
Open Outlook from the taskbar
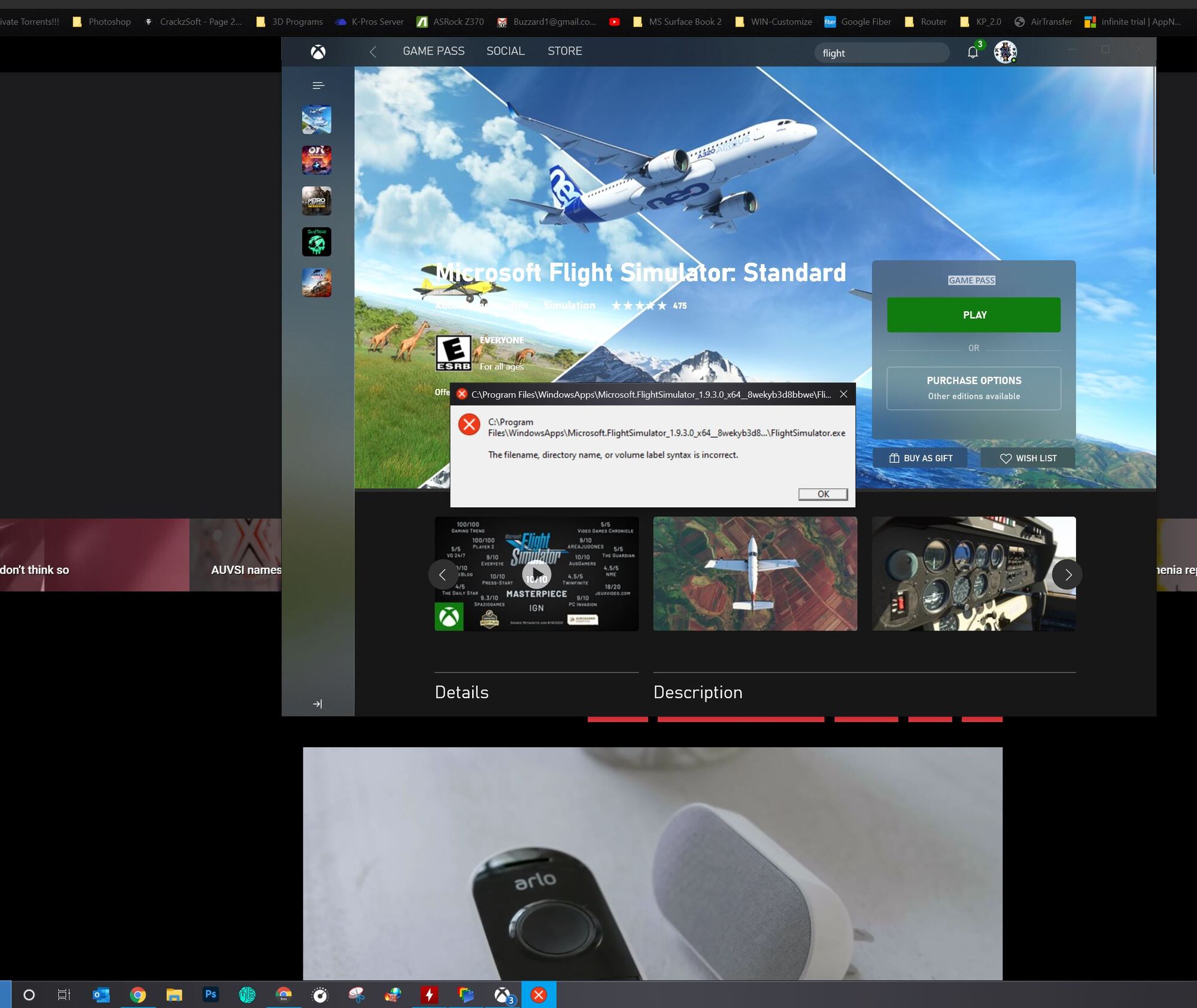click(x=101, y=995)
